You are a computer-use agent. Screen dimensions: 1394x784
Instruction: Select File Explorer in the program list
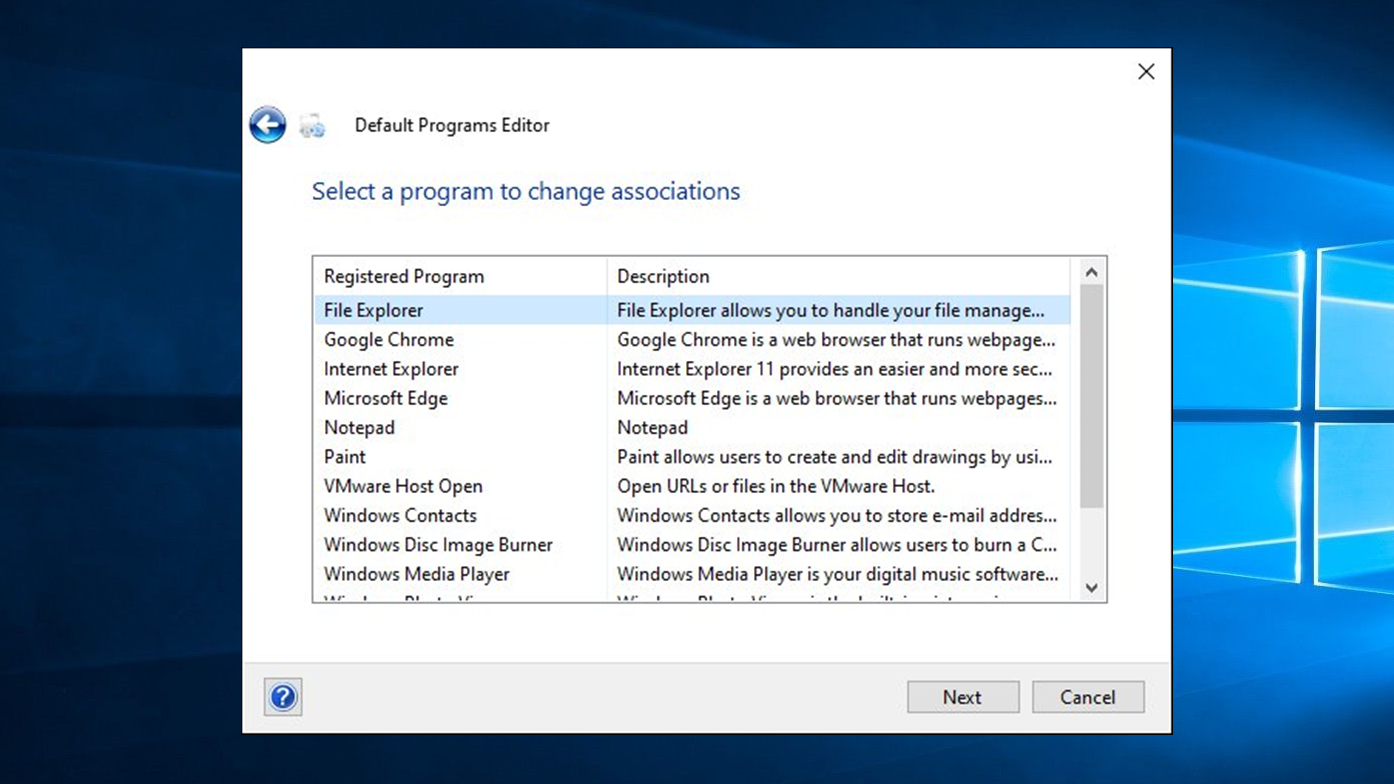tap(373, 311)
